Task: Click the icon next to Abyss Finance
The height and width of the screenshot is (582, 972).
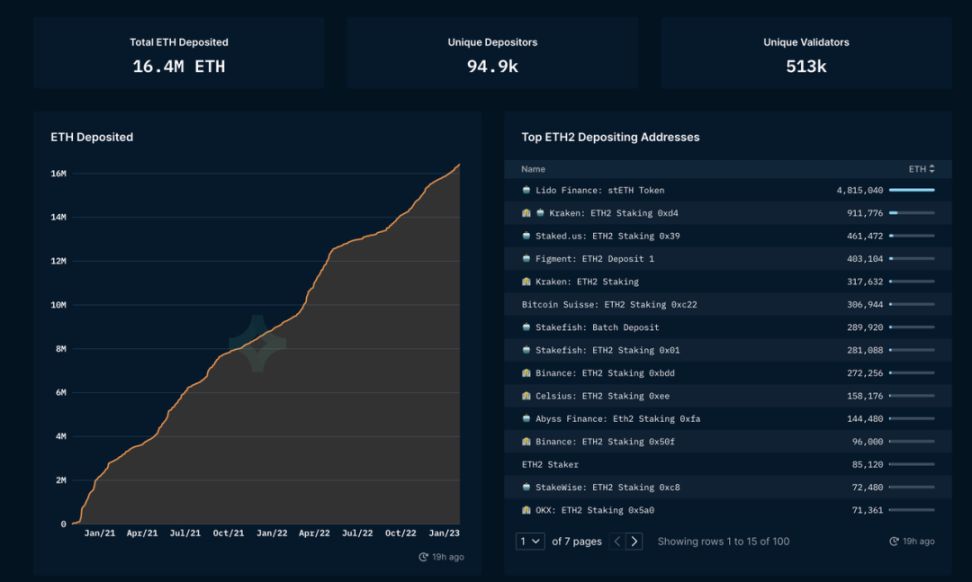Action: coord(526,419)
